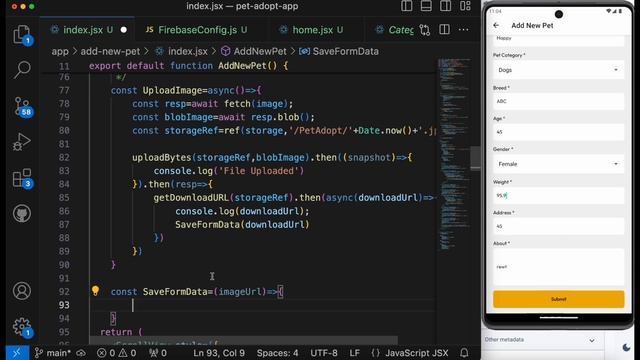Click the Address input field
Viewport: 640px width, 360px height.
pos(558,226)
